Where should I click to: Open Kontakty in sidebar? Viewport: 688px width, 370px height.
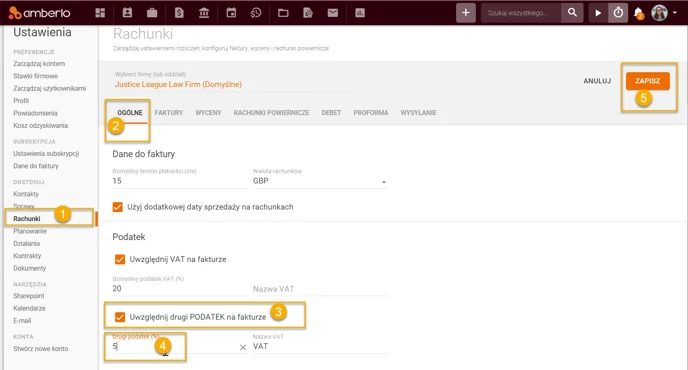coord(26,194)
